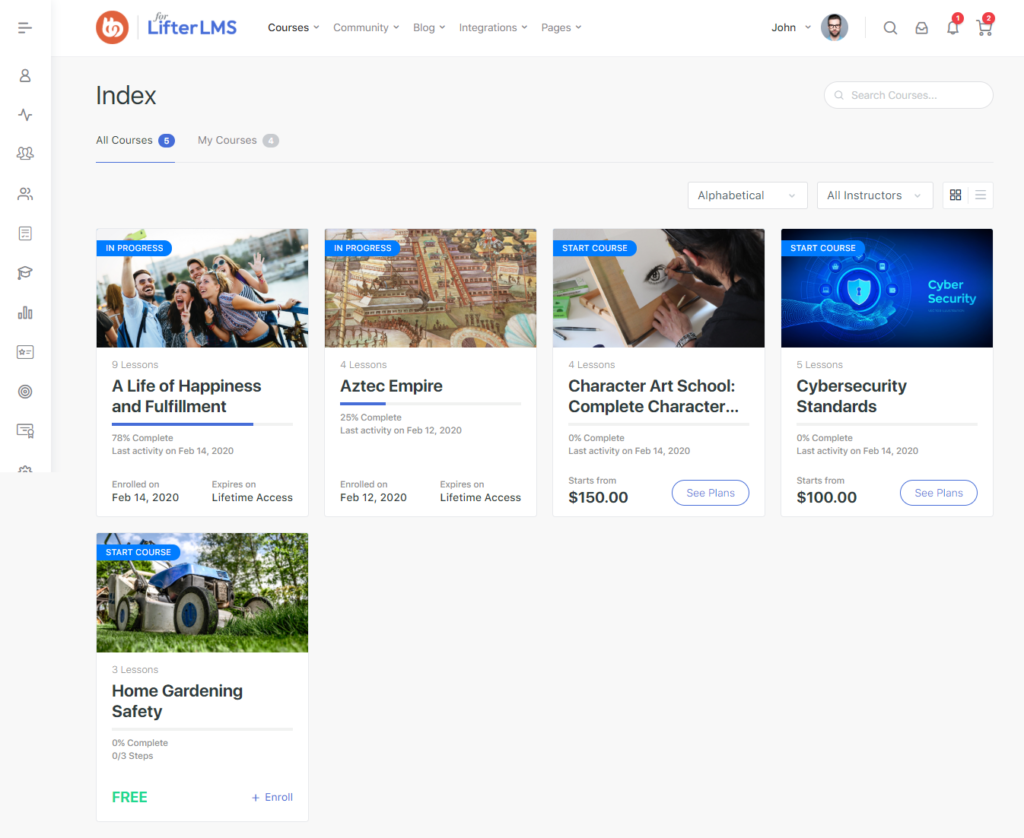Switch to list view layout
The image size is (1024, 838).
tap(981, 195)
